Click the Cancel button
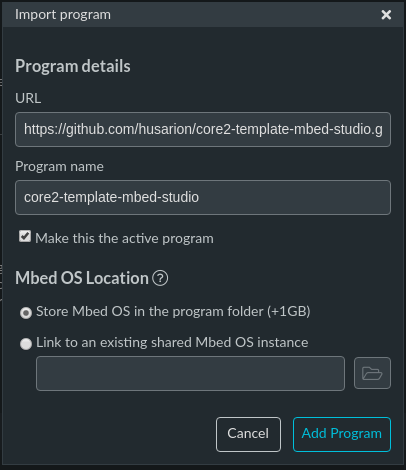This screenshot has height=470, width=406. (248, 434)
